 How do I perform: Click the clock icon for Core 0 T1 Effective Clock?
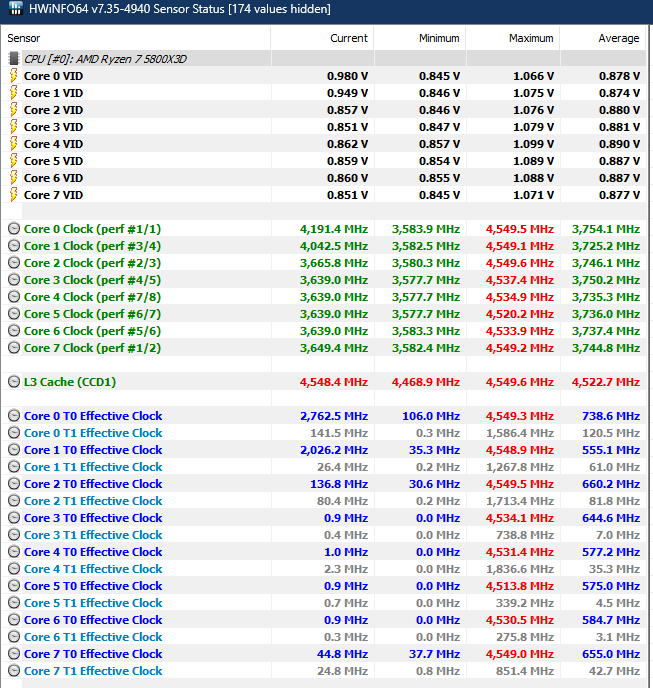14,433
